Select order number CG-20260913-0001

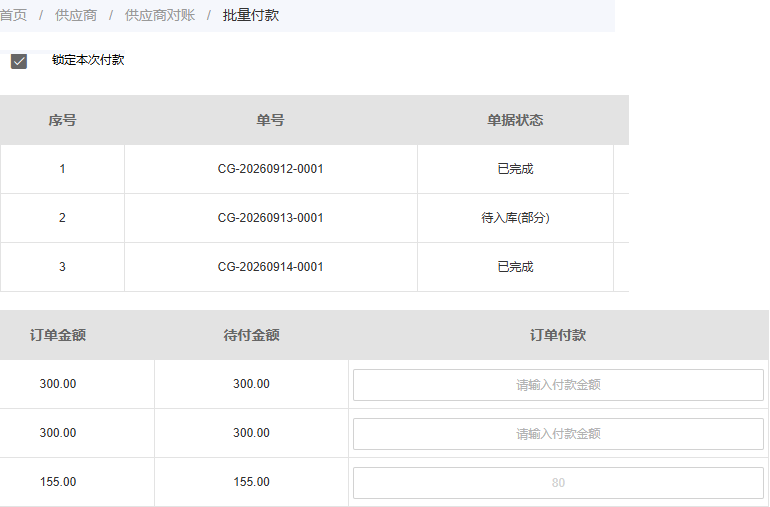[270, 218]
